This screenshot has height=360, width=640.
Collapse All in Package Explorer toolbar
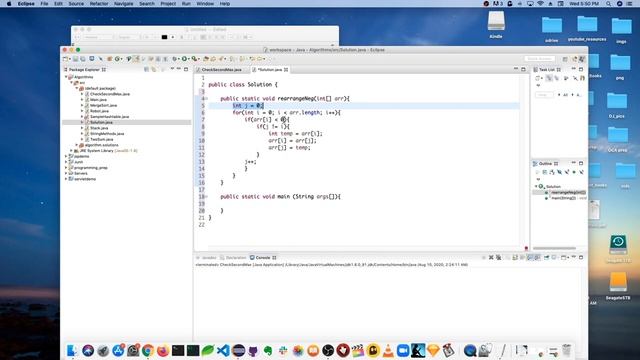147,69
